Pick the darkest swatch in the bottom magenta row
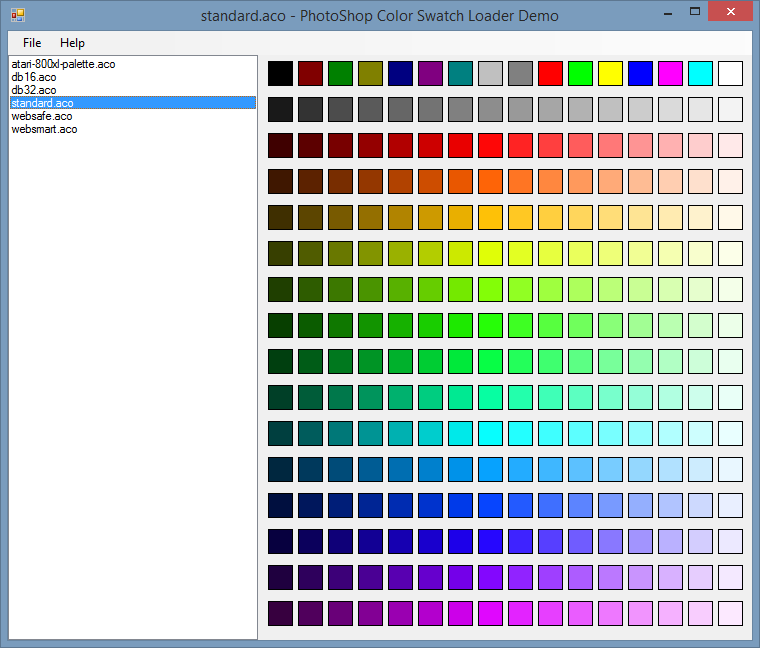The image size is (760, 648). (x=280, y=613)
